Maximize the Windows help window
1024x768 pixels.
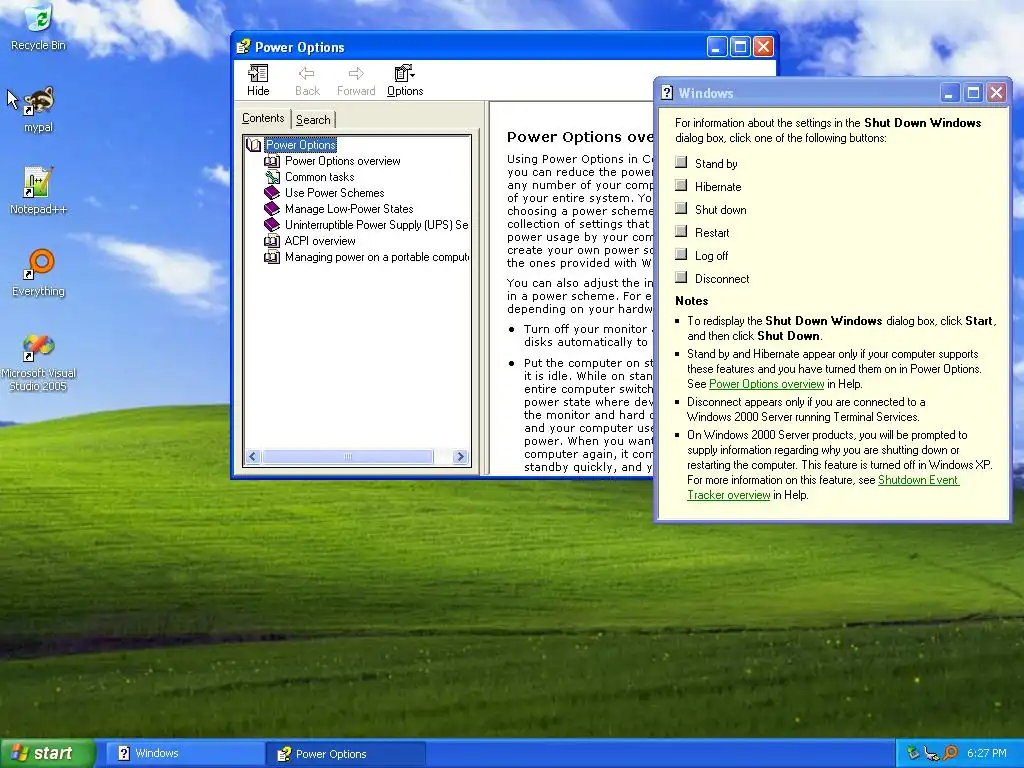(x=973, y=93)
